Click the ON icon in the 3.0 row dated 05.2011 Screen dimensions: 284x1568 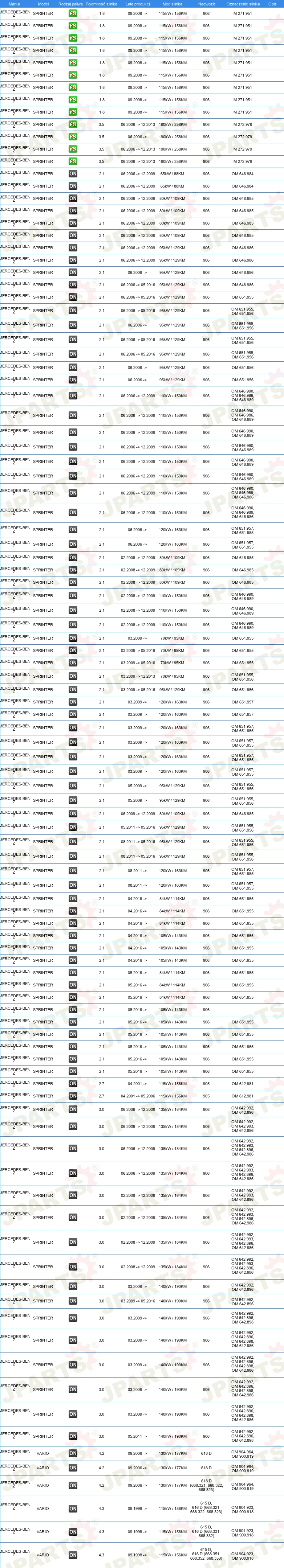[73, 1436]
